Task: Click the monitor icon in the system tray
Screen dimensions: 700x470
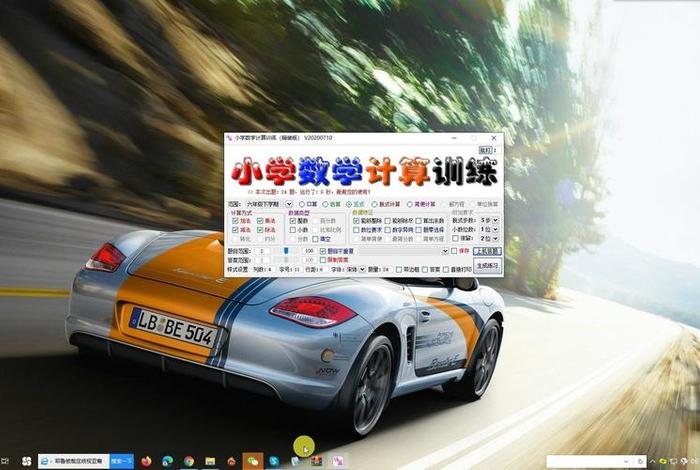Action: 675,461
